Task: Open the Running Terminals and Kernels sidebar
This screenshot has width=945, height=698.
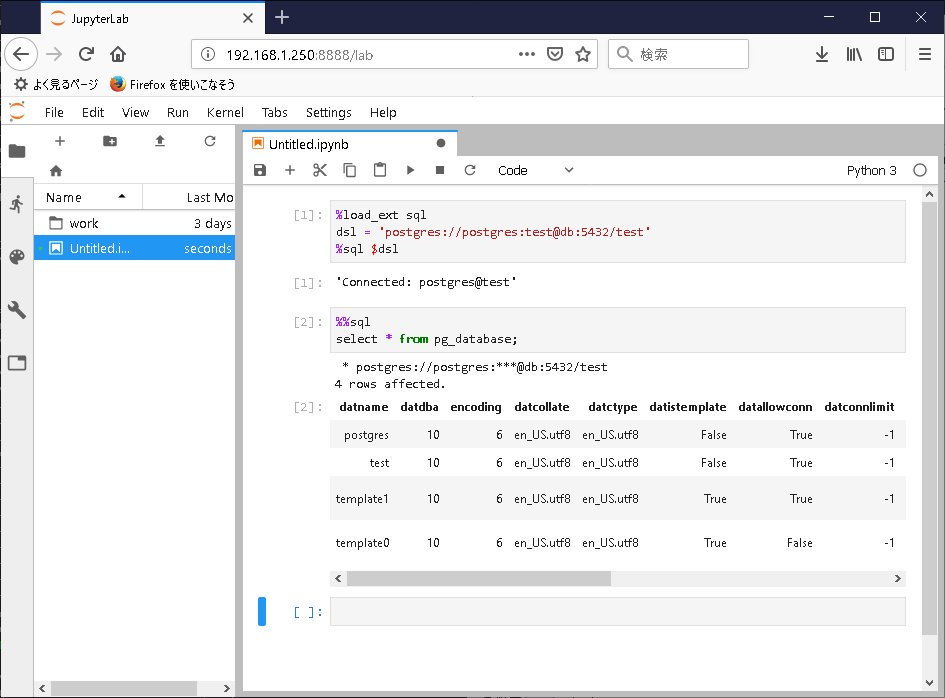Action: [16, 203]
